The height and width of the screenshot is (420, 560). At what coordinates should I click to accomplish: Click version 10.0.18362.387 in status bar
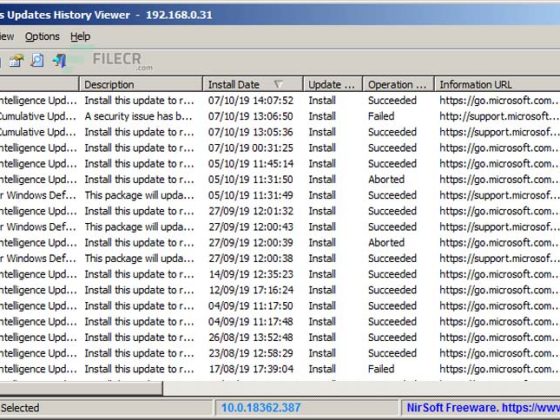(x=261, y=408)
